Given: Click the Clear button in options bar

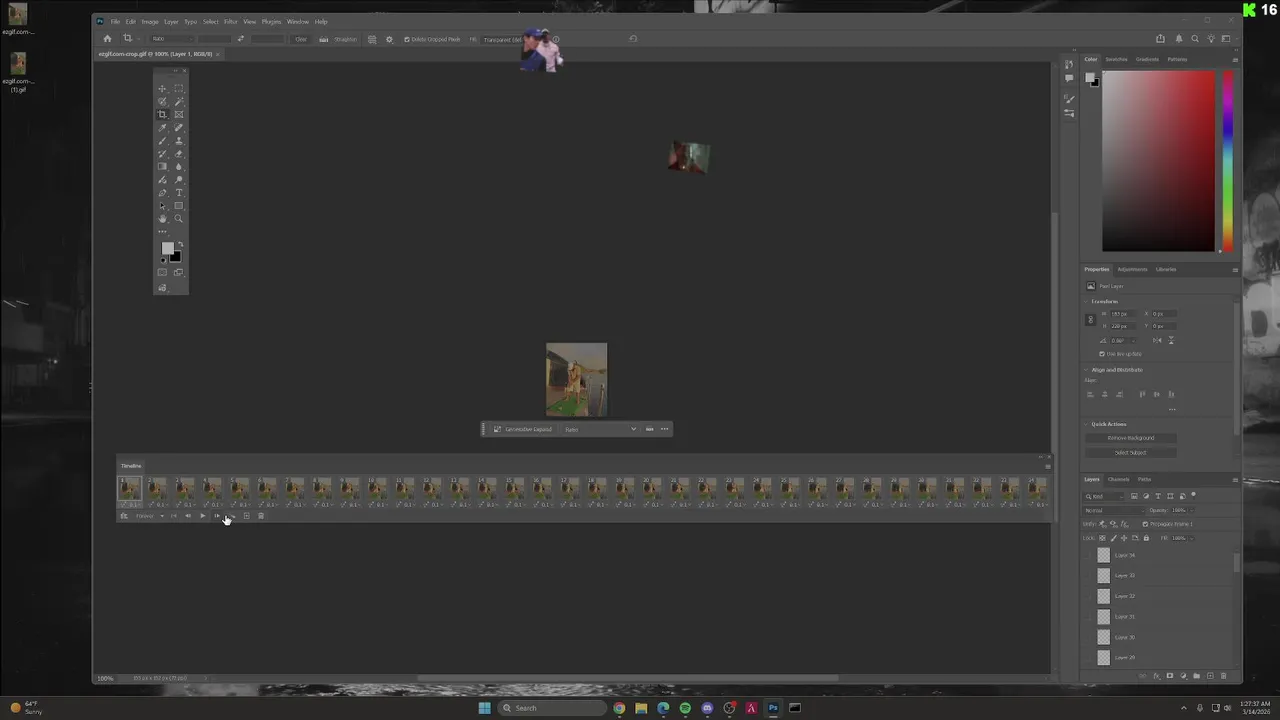Looking at the screenshot, I should 301,39.
